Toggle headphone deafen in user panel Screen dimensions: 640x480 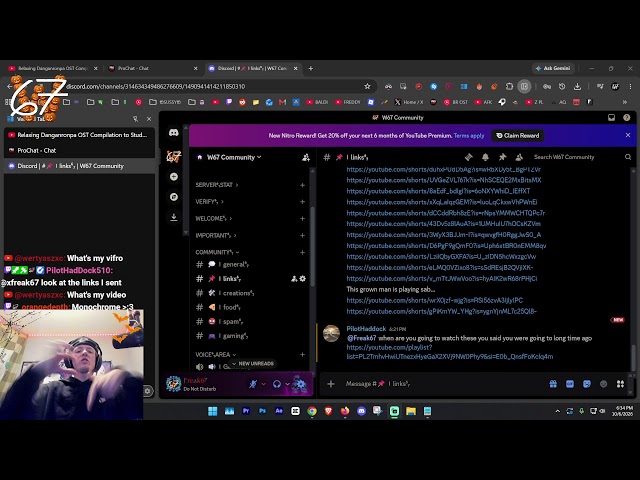click(x=277, y=384)
